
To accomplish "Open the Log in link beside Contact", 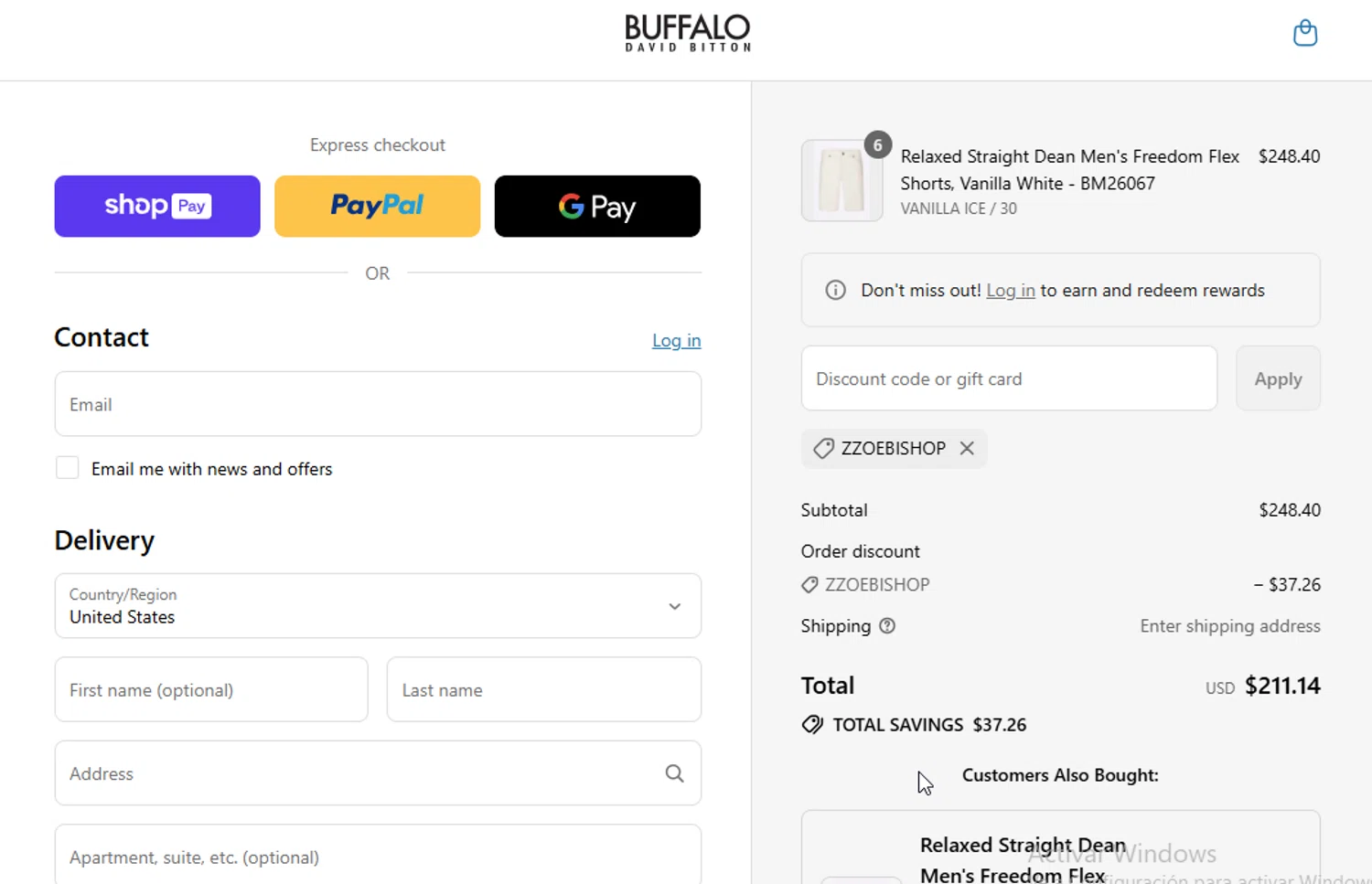I will [677, 340].
